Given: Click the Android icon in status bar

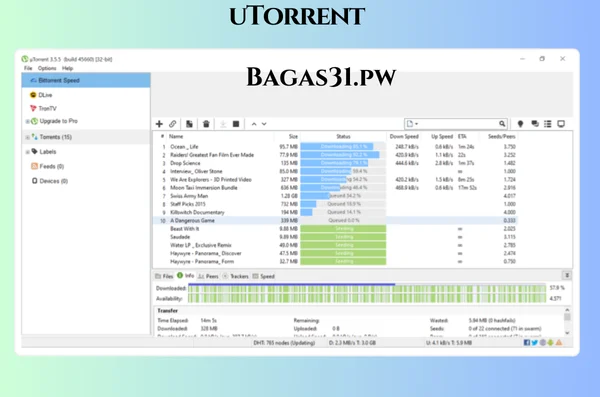Looking at the screenshot, I should 551,343.
